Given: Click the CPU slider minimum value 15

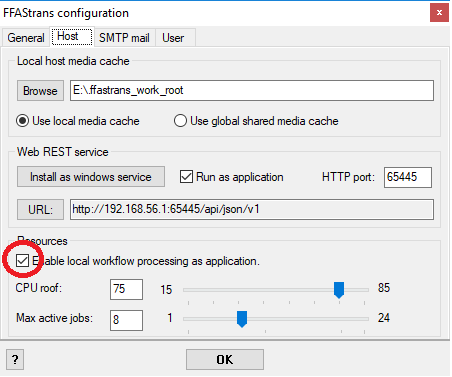Looking at the screenshot, I should tap(166, 289).
